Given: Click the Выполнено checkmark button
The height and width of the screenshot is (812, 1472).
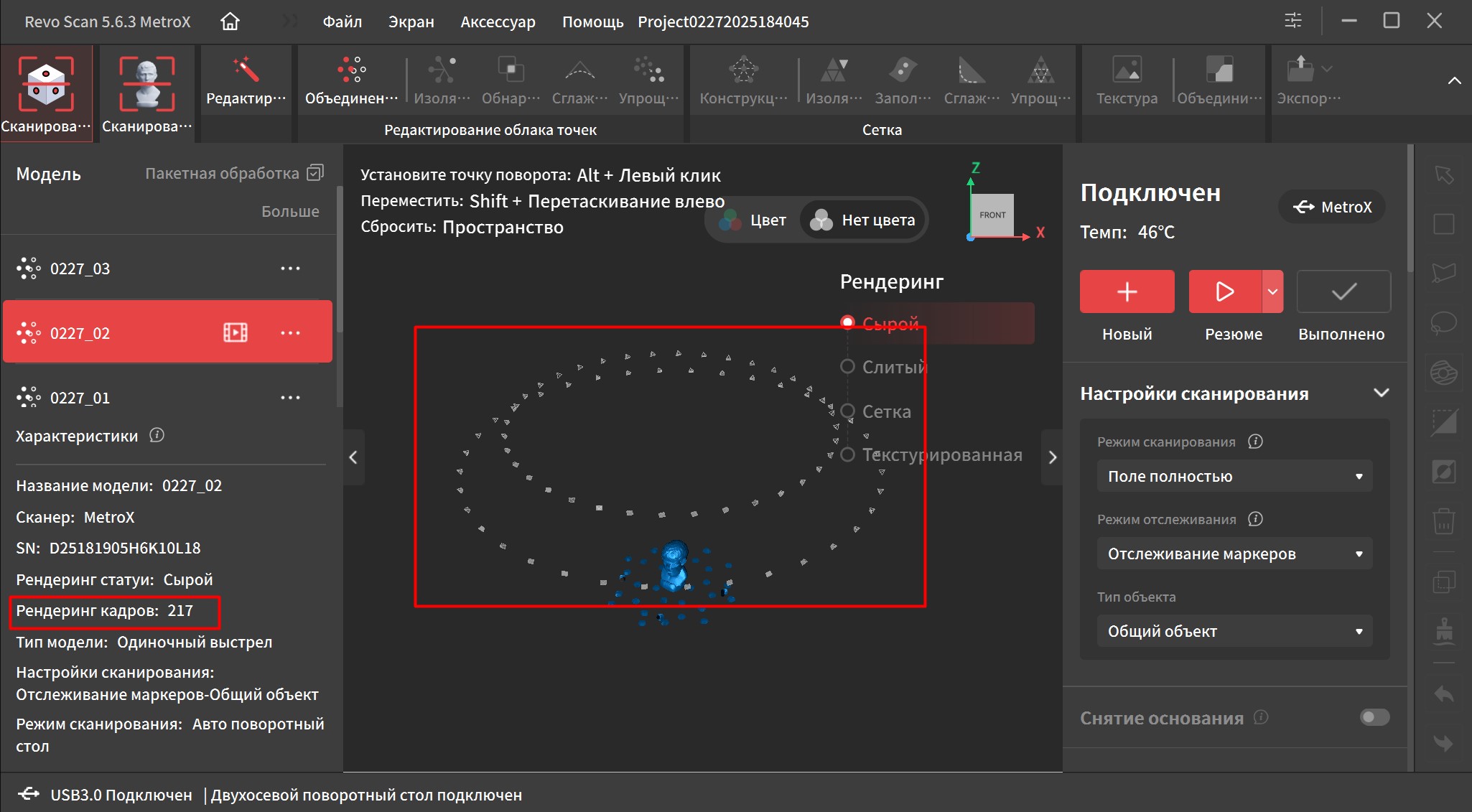Looking at the screenshot, I should tap(1343, 291).
